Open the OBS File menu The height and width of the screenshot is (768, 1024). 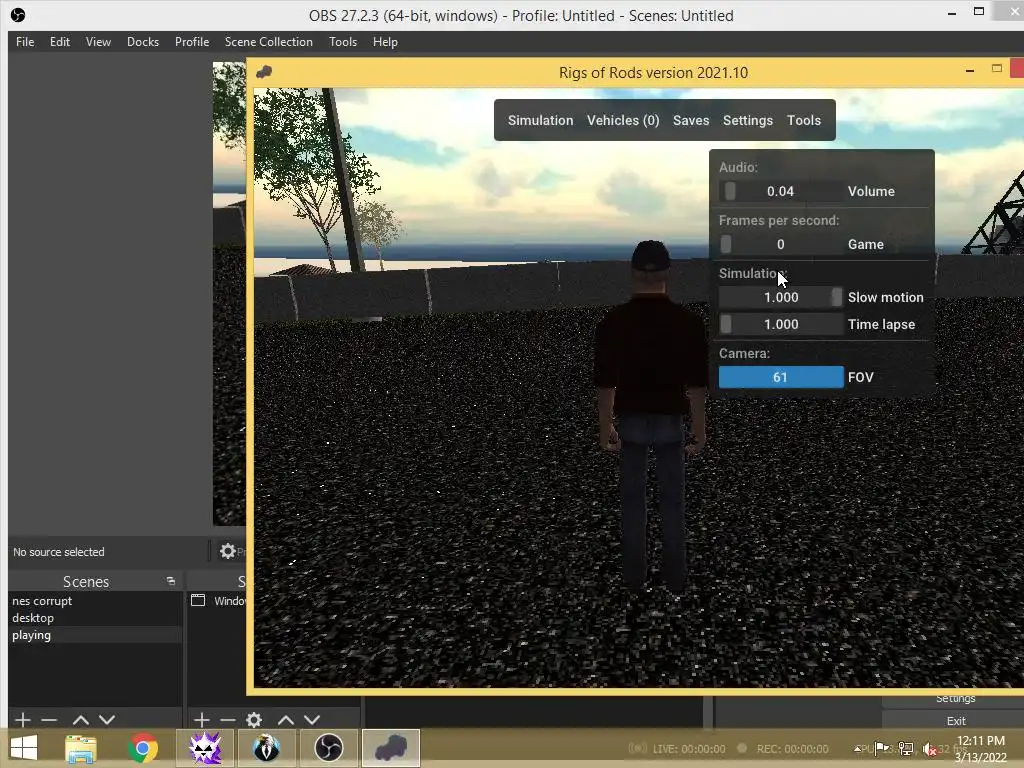tap(25, 42)
